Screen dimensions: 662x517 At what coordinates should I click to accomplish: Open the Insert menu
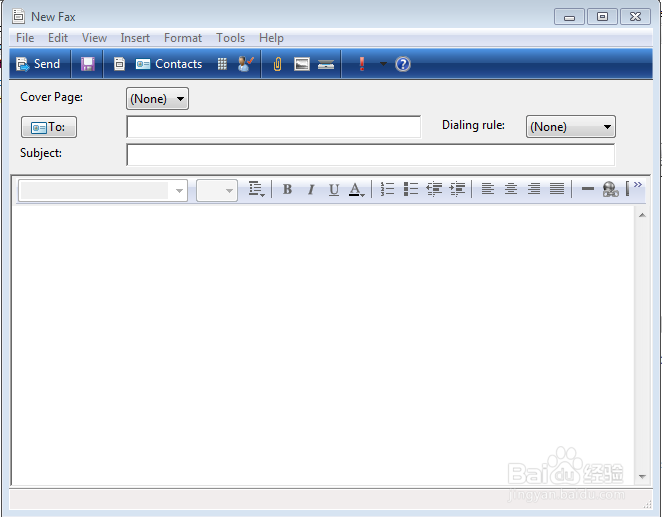coord(135,38)
